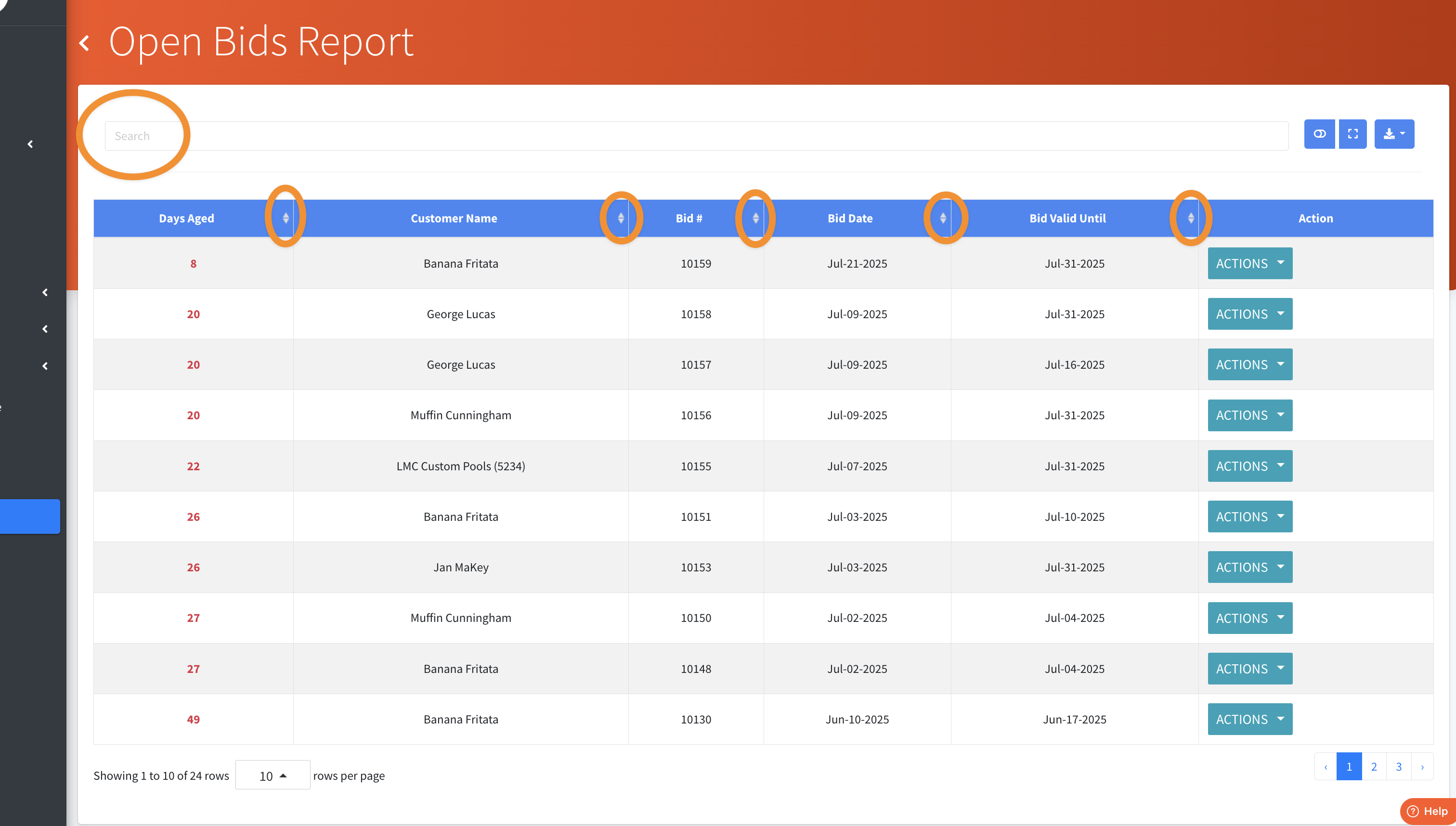1456x826 pixels.
Task: Open the Help button
Action: pos(1427,811)
